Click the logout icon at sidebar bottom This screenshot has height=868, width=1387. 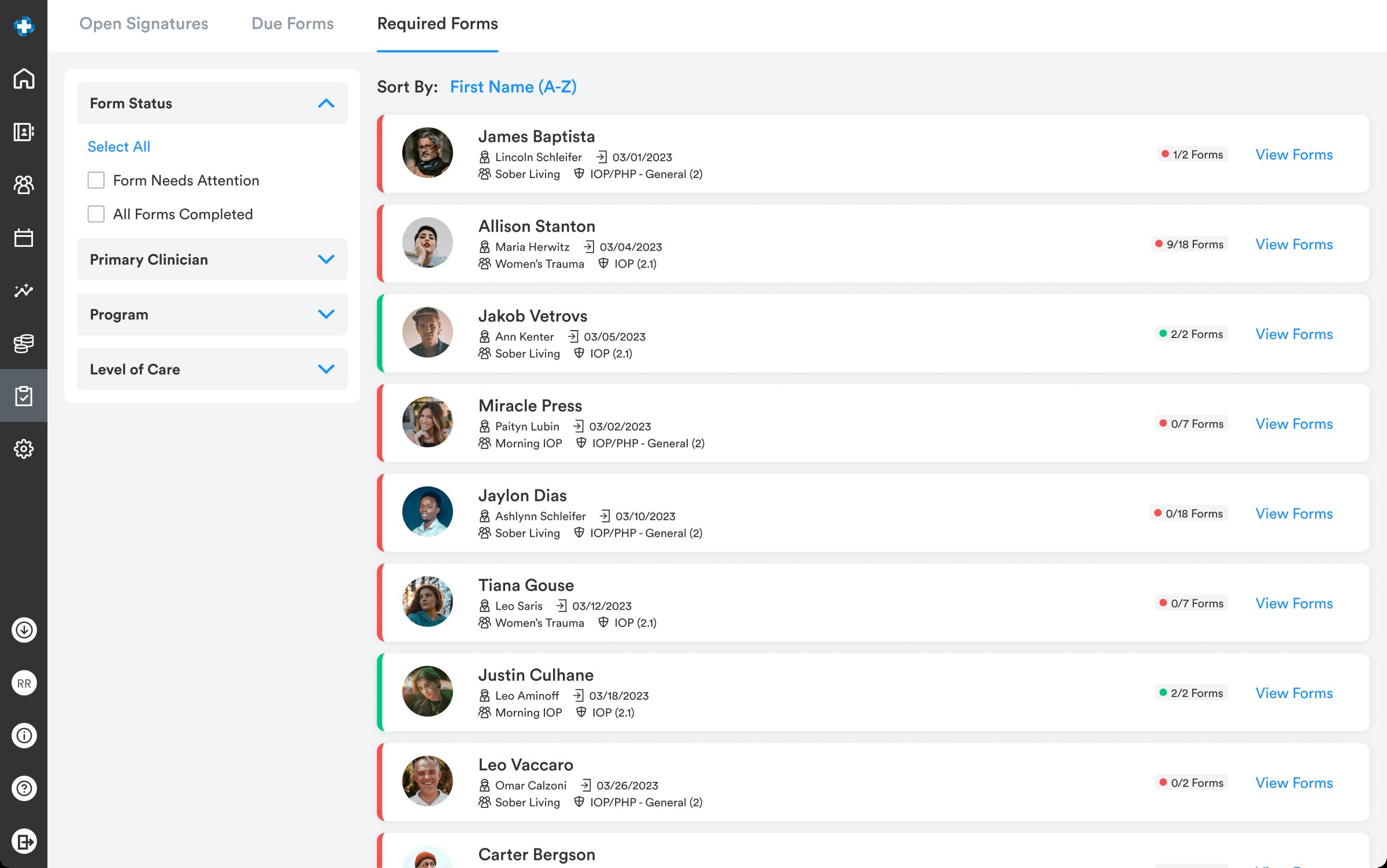(x=24, y=841)
